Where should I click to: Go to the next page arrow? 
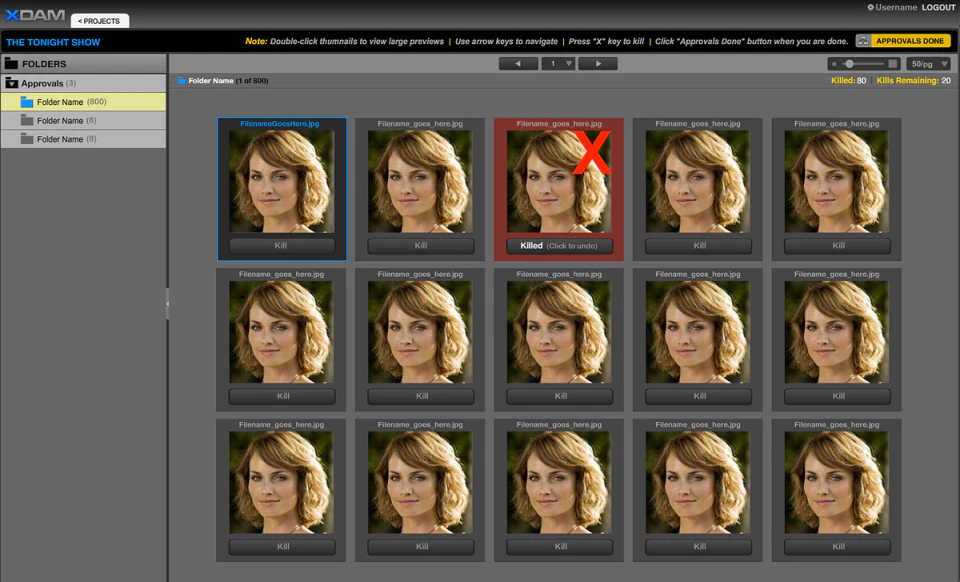(x=598, y=64)
